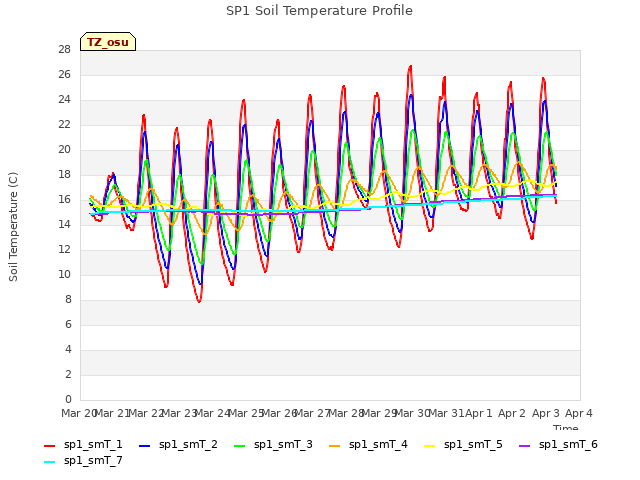Click the Mar 25 x-axis tick label
The image size is (640, 480).
point(246,413)
